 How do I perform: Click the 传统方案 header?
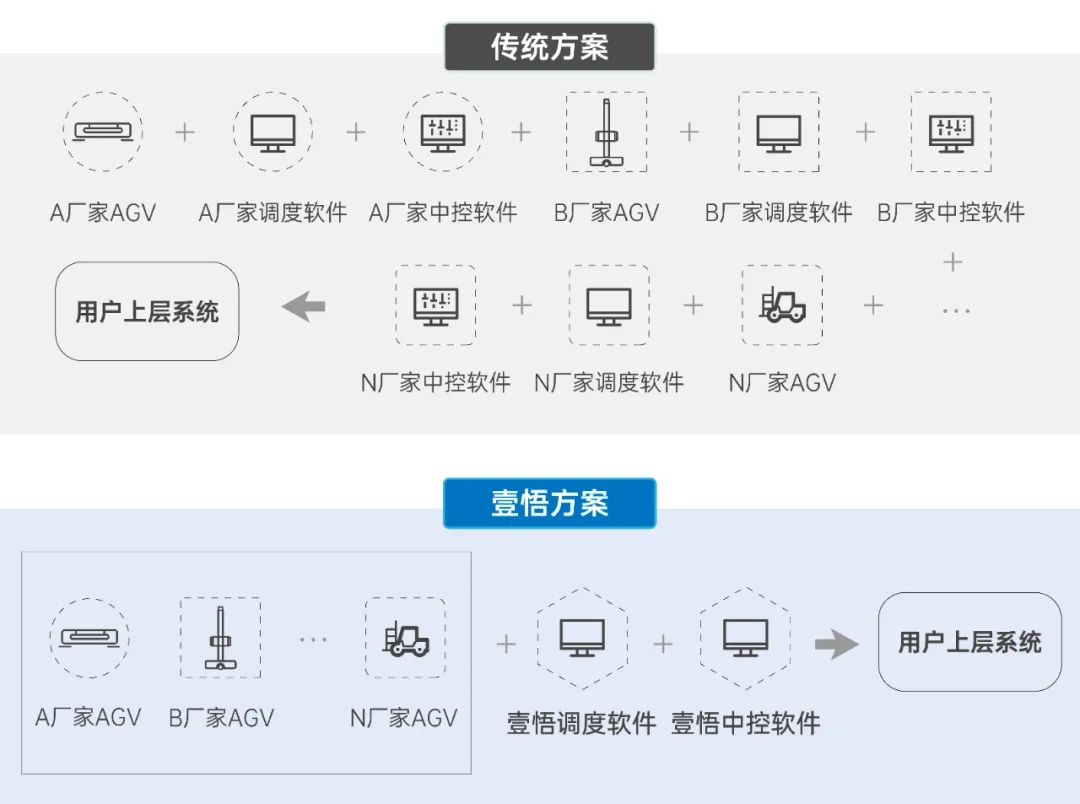tap(550, 47)
